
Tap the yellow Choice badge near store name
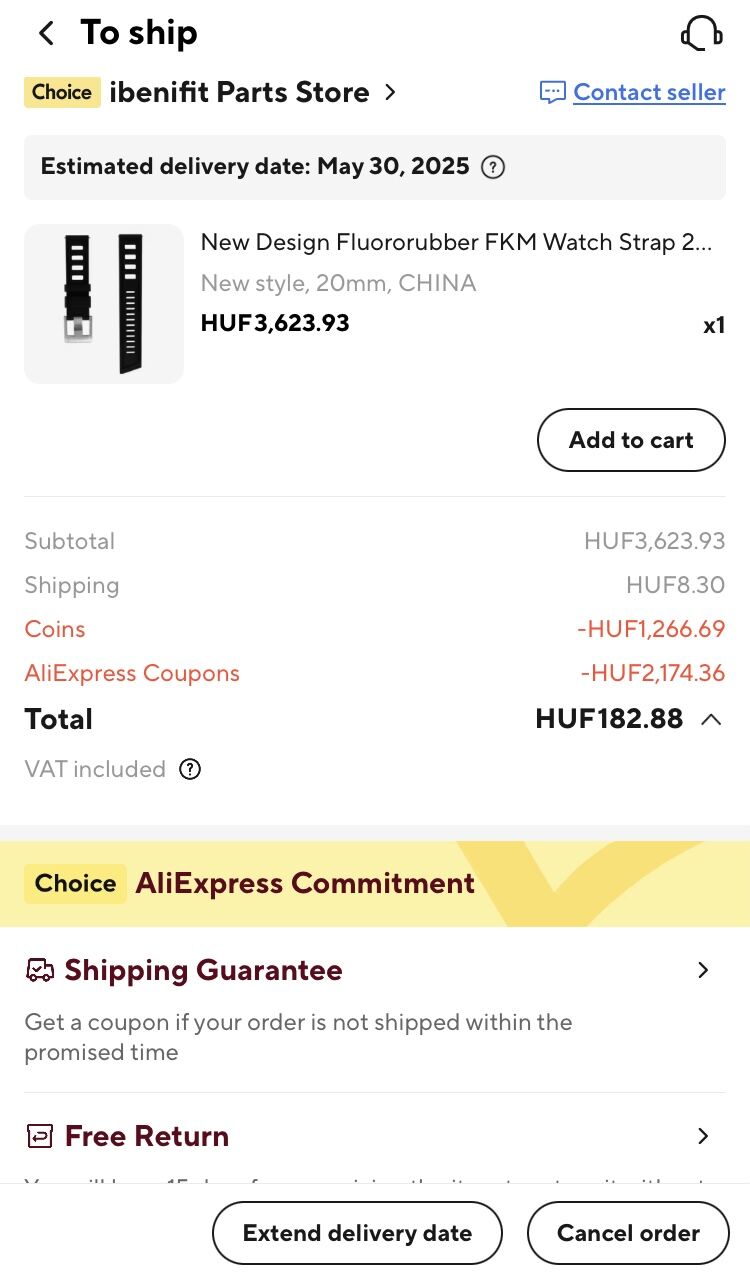pyautogui.click(x=62, y=92)
